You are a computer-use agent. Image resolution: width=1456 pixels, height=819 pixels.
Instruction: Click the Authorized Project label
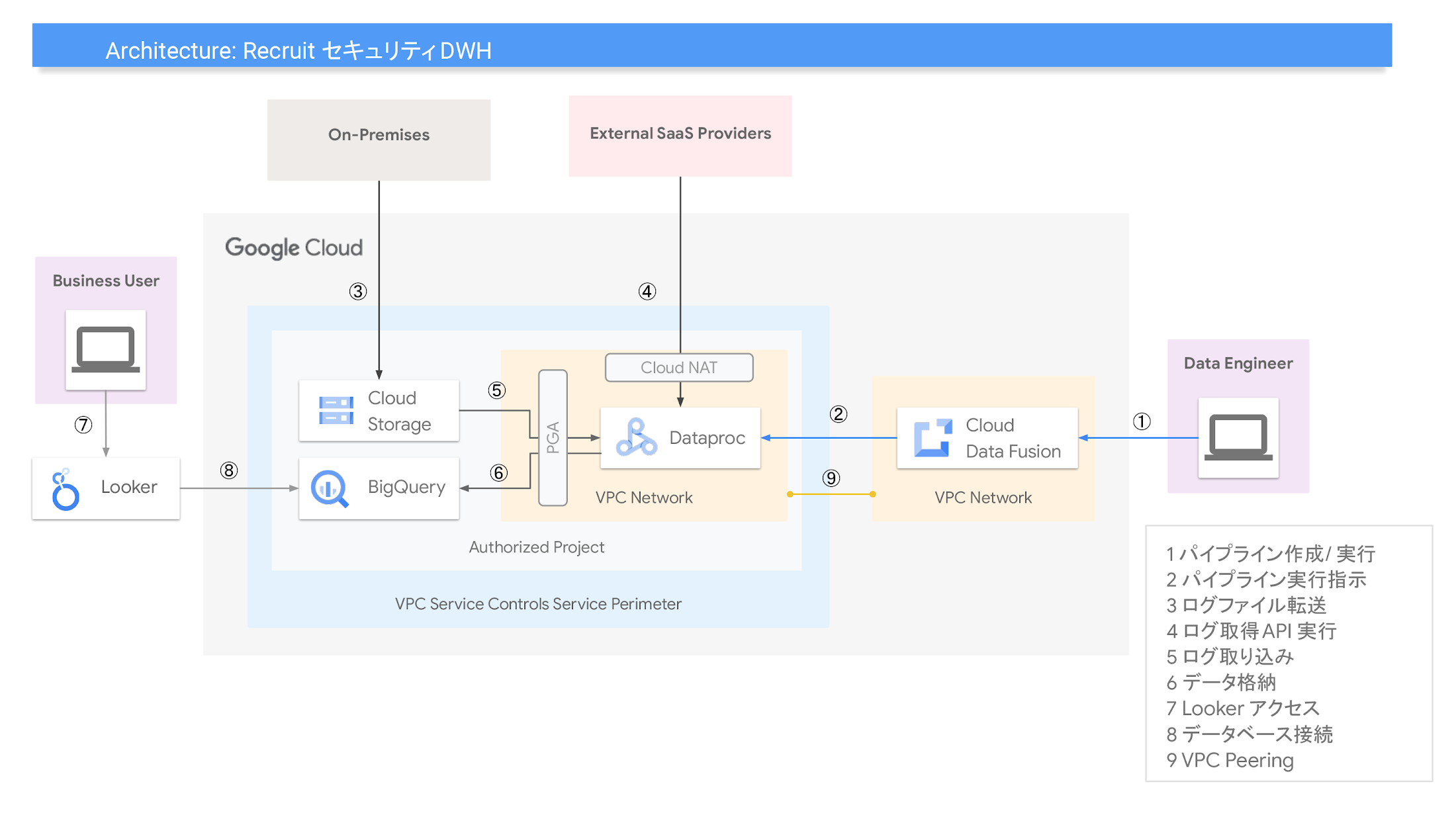pyautogui.click(x=537, y=547)
